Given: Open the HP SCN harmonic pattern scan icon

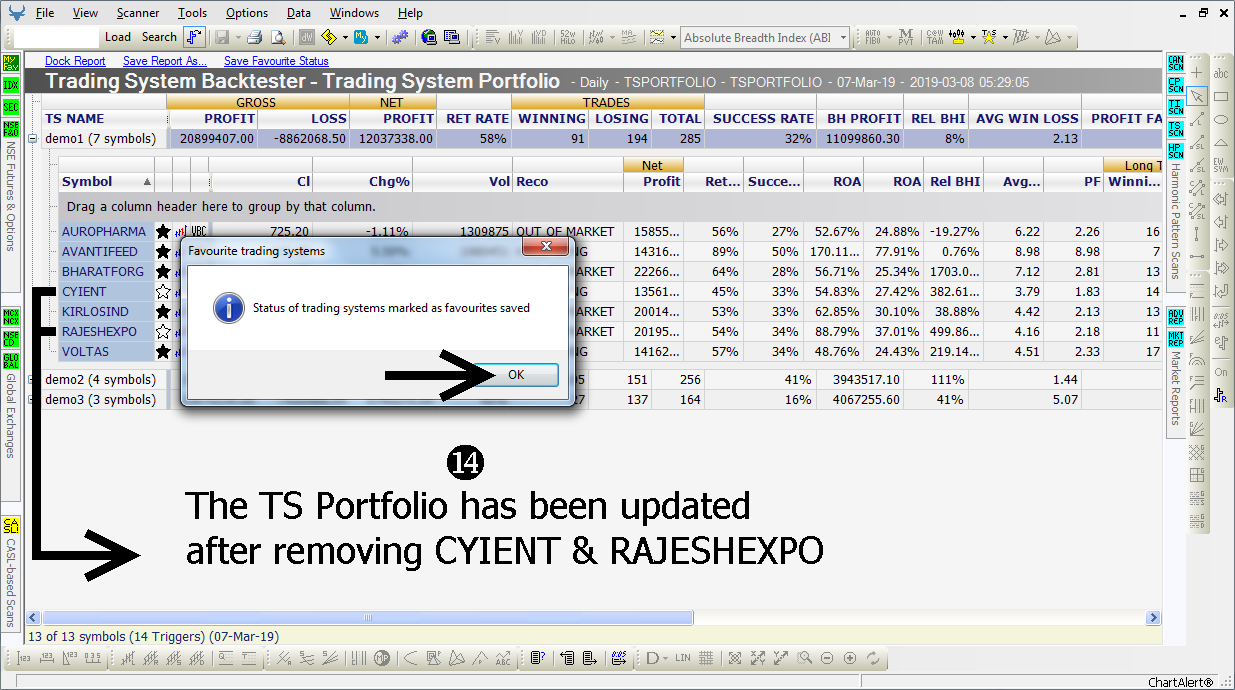Looking at the screenshot, I should click(1176, 151).
